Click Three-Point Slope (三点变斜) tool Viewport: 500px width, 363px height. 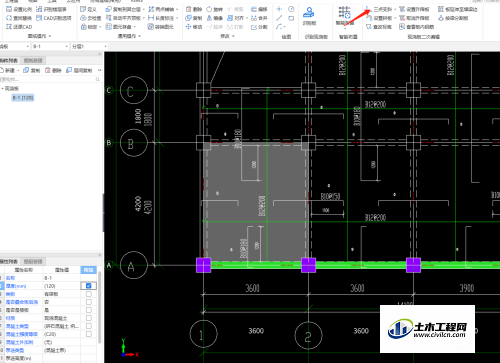379,9
